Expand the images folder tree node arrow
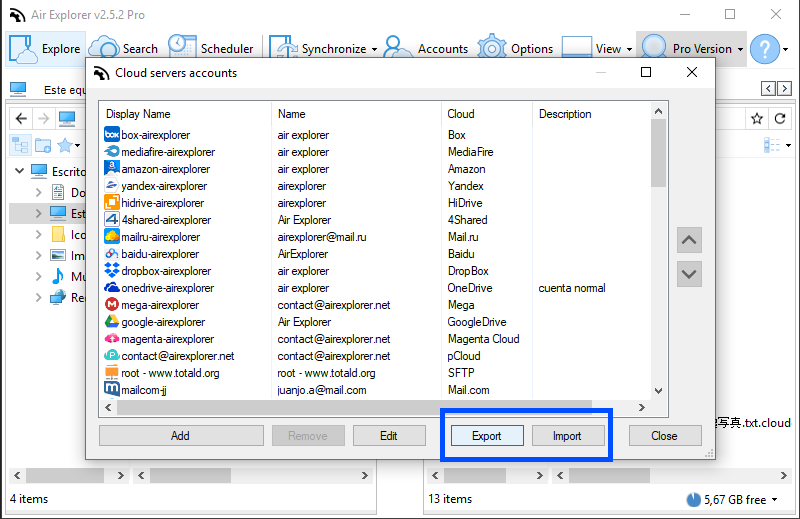Viewport: 800px width, 519px height. pyautogui.click(x=39, y=255)
